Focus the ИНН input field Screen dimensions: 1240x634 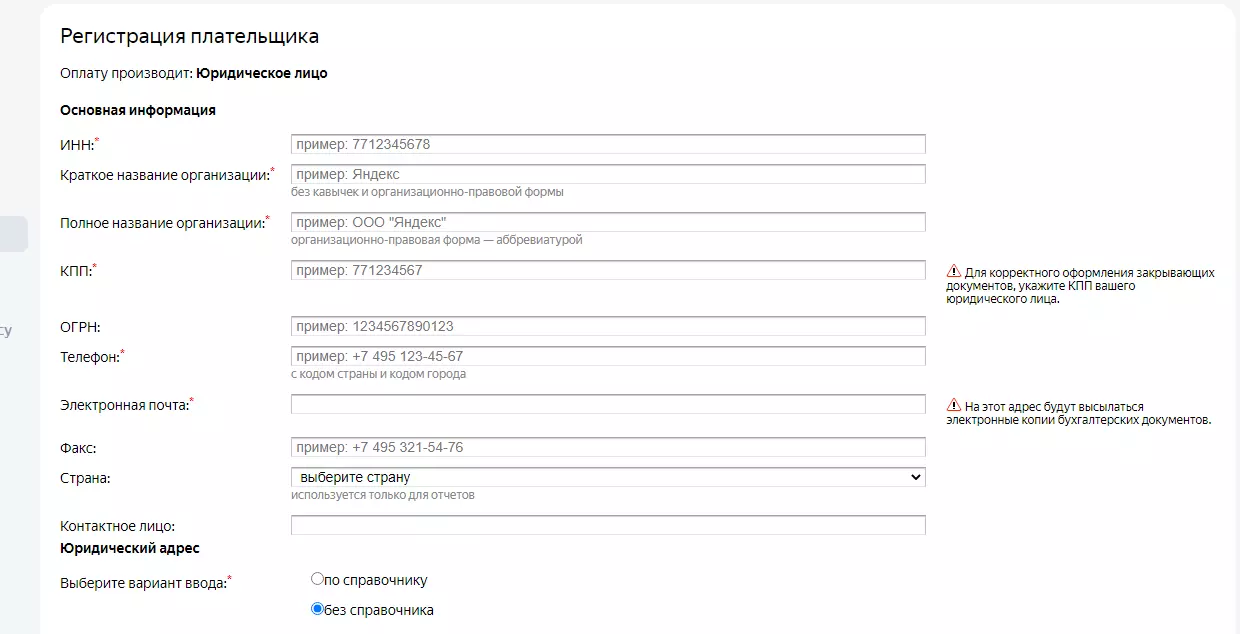click(x=608, y=144)
